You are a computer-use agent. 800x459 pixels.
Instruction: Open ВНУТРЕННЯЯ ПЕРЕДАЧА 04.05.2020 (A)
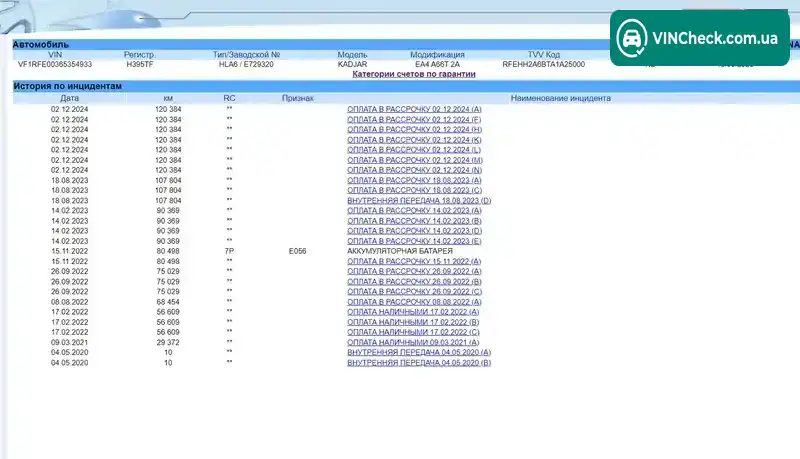click(x=419, y=352)
